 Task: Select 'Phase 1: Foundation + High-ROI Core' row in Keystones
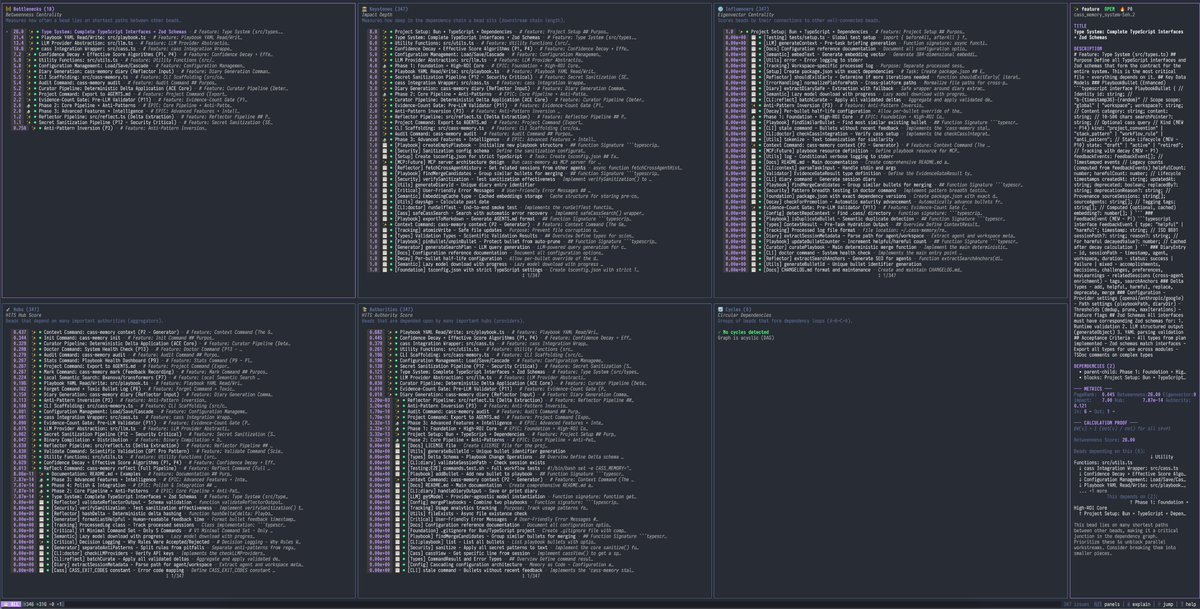pos(475,65)
